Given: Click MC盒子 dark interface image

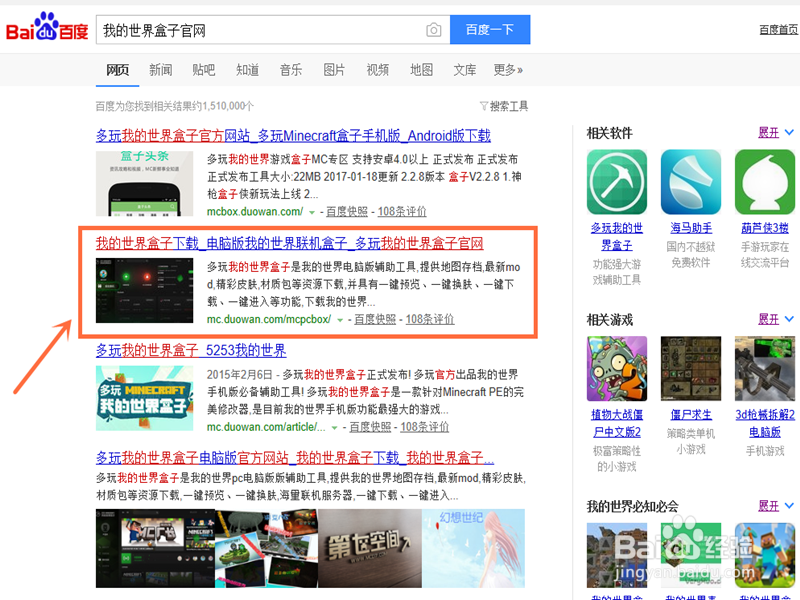Looking at the screenshot, I should pyautogui.click(x=156, y=548).
